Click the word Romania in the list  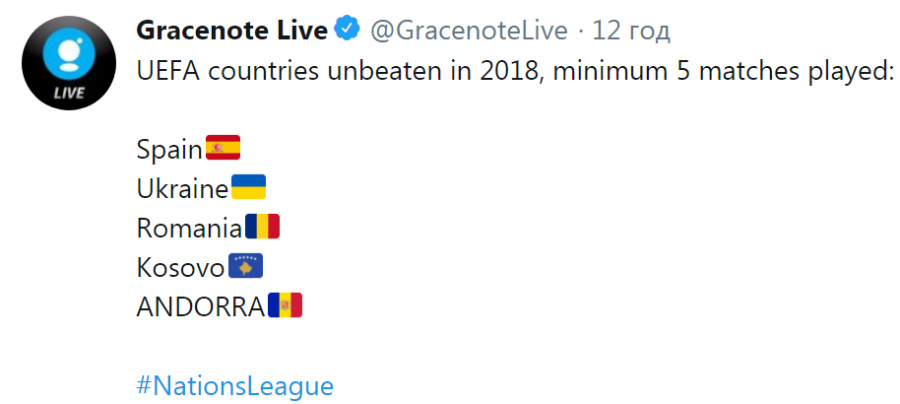[x=189, y=228]
